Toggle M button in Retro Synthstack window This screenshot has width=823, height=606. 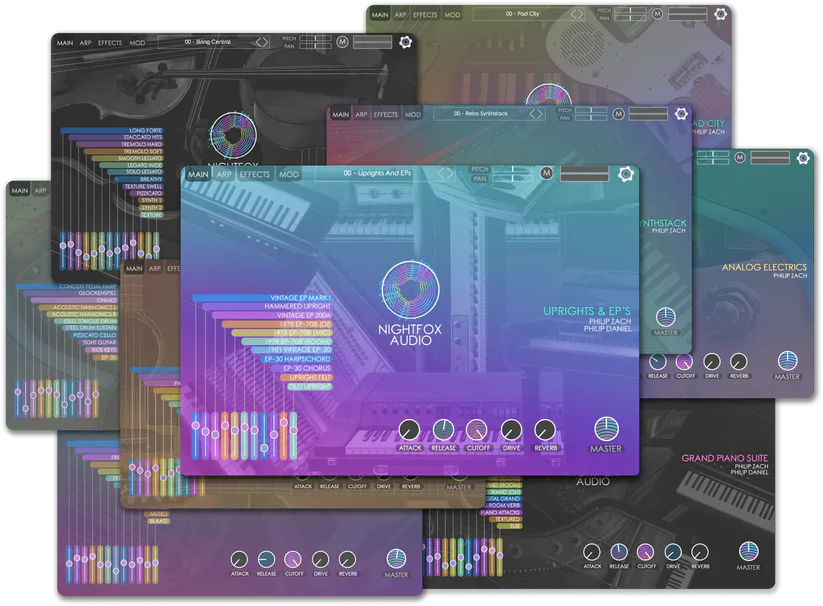(618, 113)
